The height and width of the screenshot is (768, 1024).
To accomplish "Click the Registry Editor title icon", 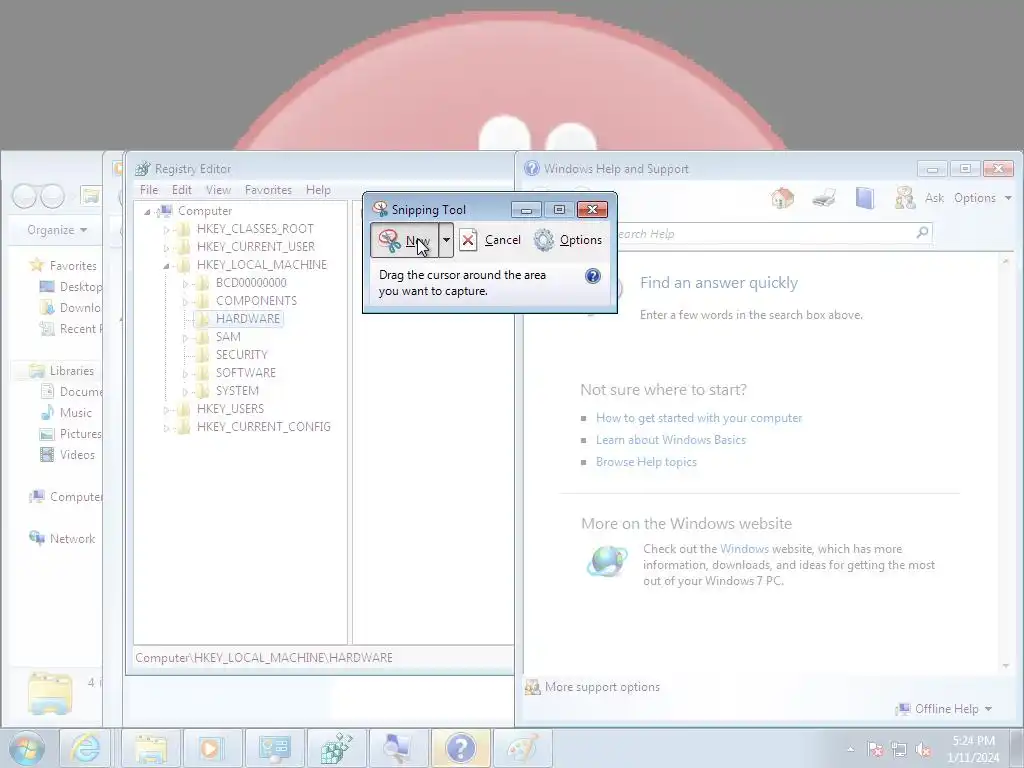I will [142, 169].
